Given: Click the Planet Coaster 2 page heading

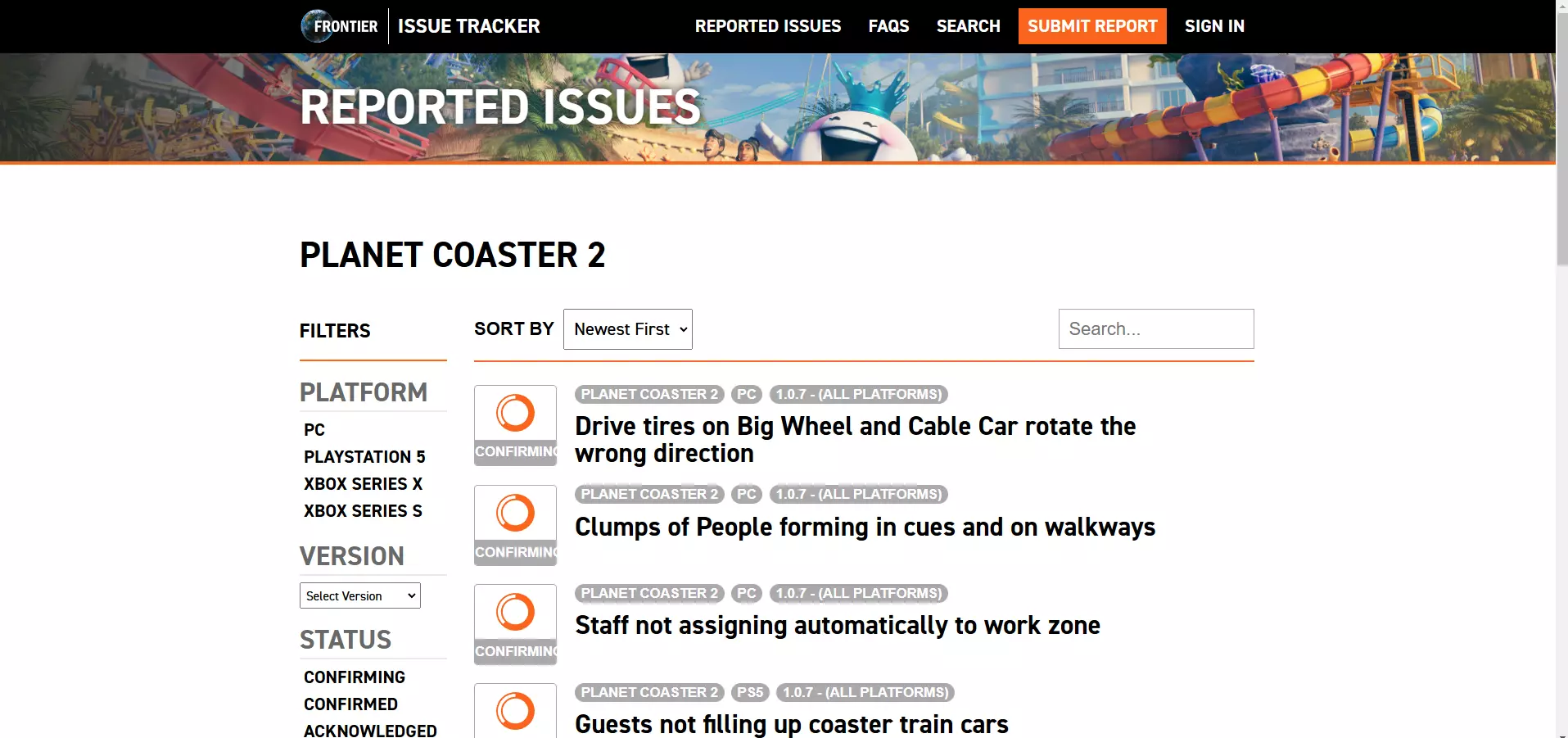Looking at the screenshot, I should click(x=453, y=255).
